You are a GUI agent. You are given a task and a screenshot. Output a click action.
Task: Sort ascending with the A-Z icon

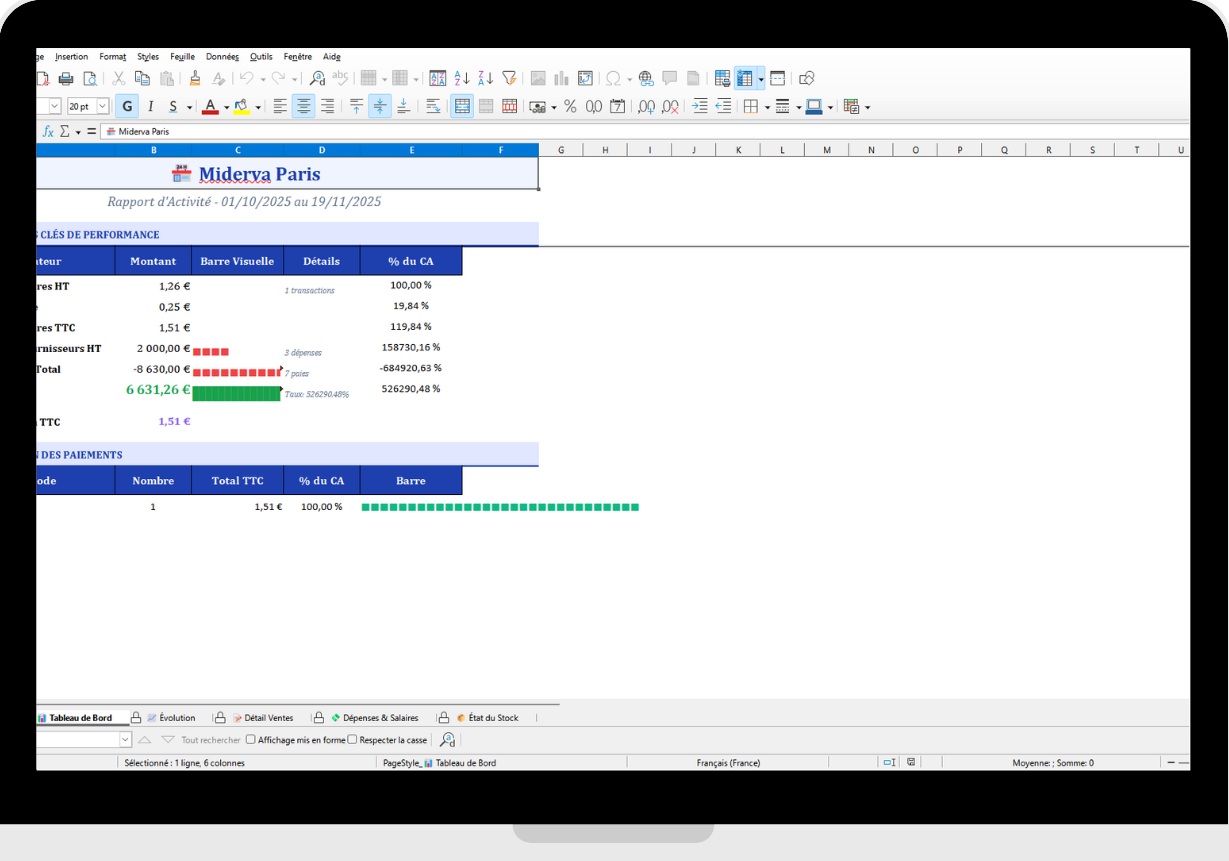[x=462, y=78]
